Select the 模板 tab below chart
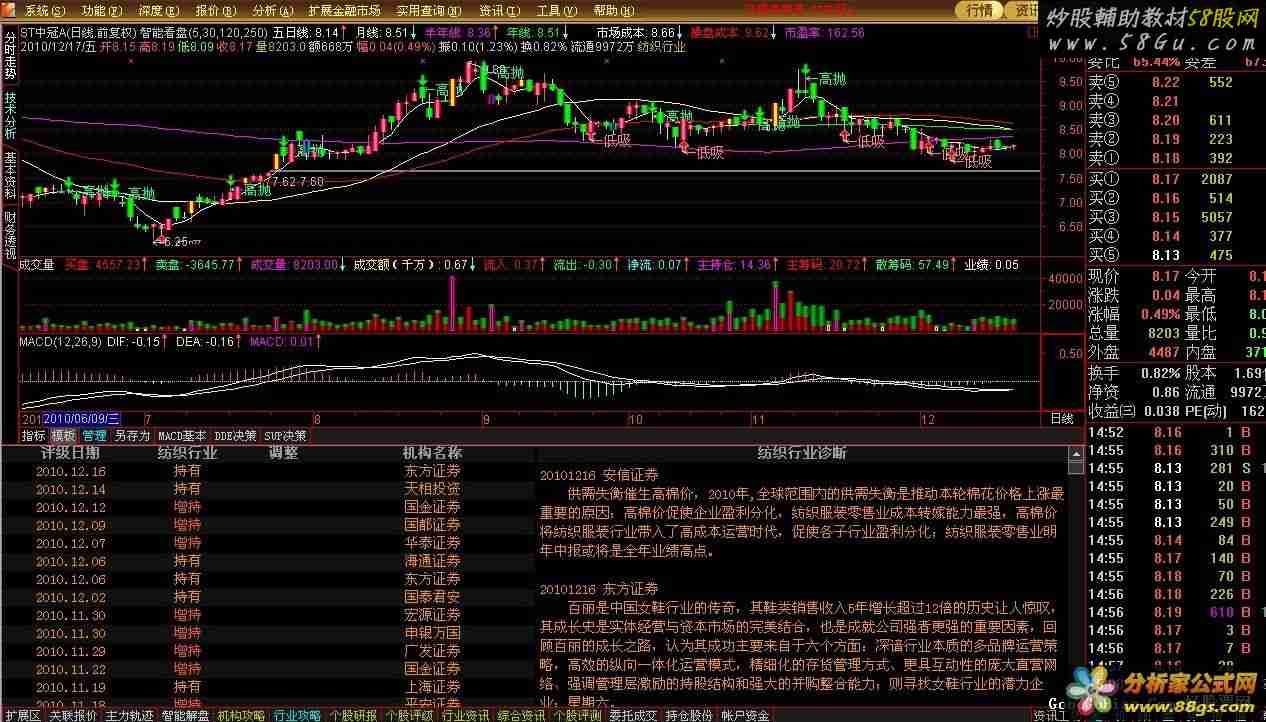The image size is (1266, 722). 64,436
